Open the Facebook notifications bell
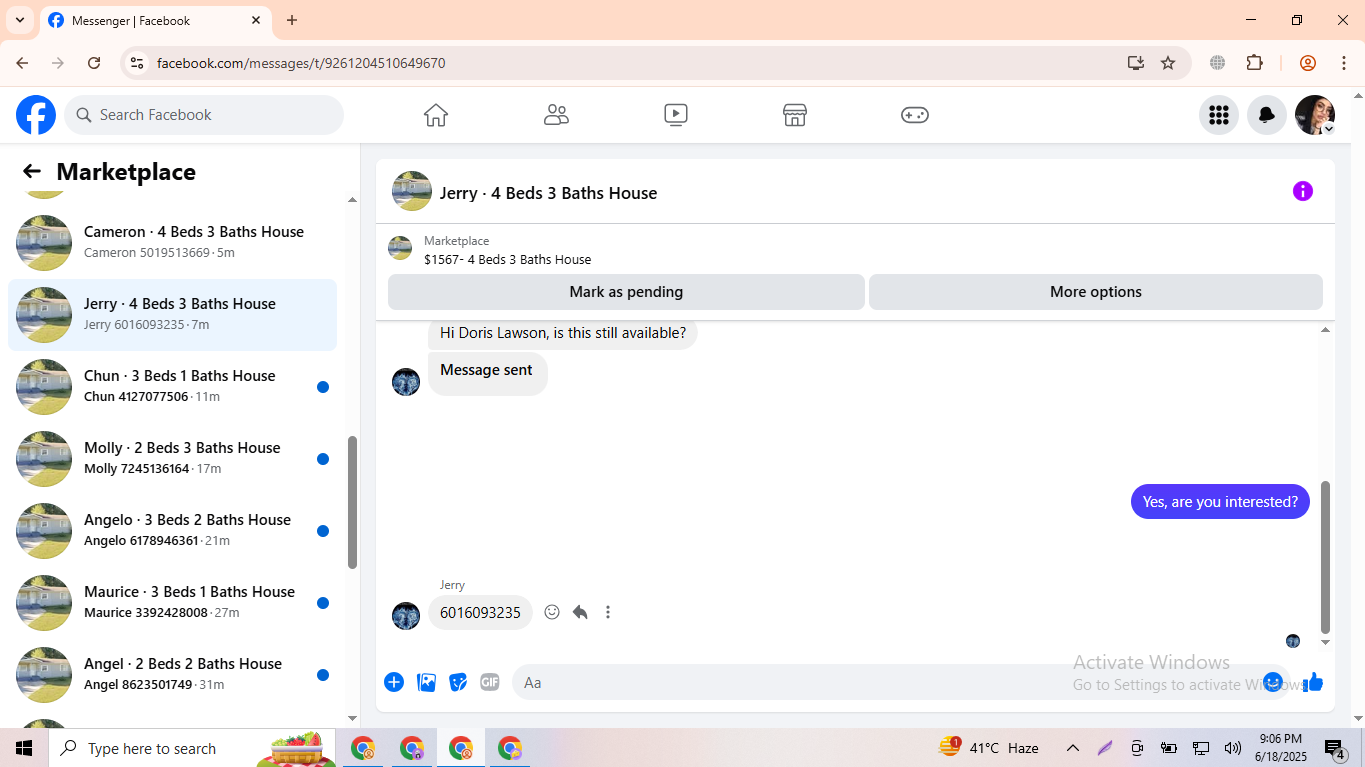This screenshot has height=767, width=1365. coord(1267,115)
